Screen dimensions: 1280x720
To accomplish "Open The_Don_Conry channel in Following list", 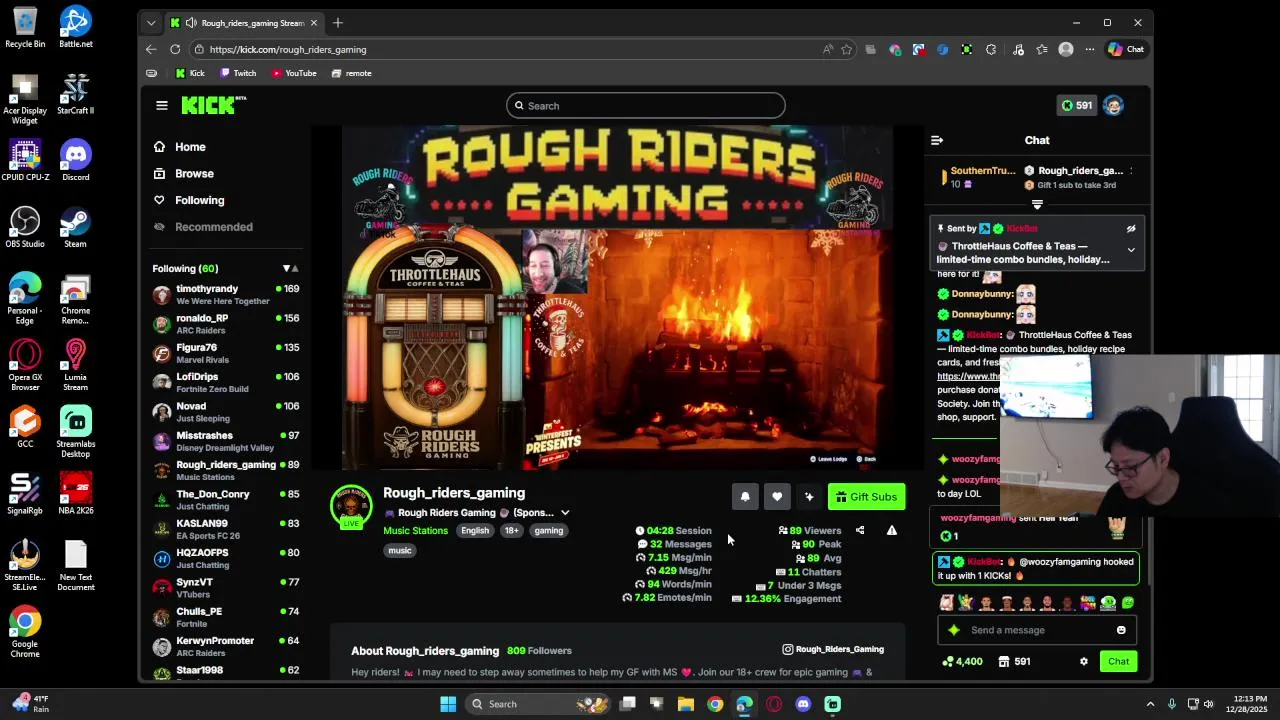I will tap(226, 499).
